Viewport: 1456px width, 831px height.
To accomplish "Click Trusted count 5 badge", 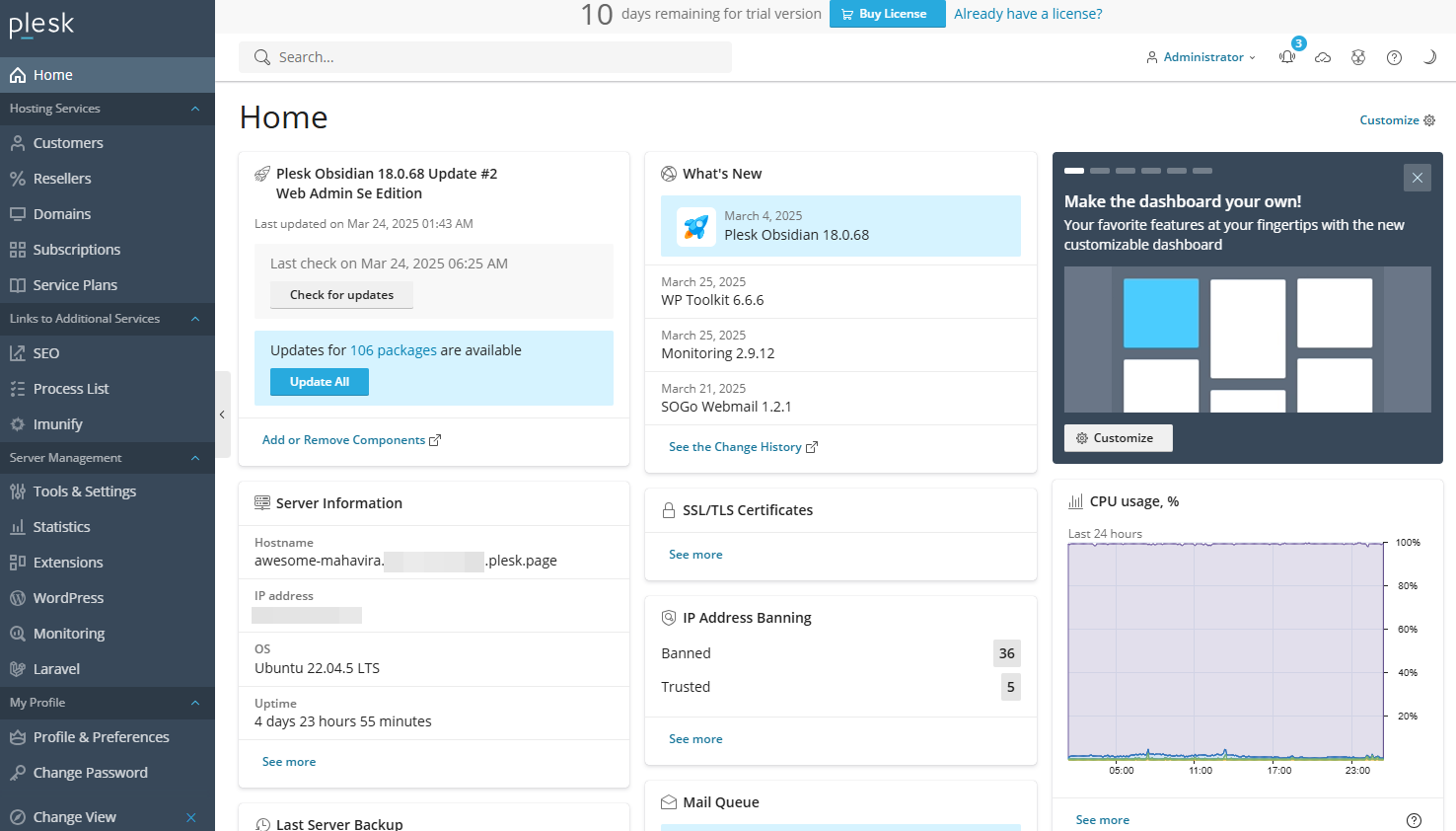I will [1011, 687].
